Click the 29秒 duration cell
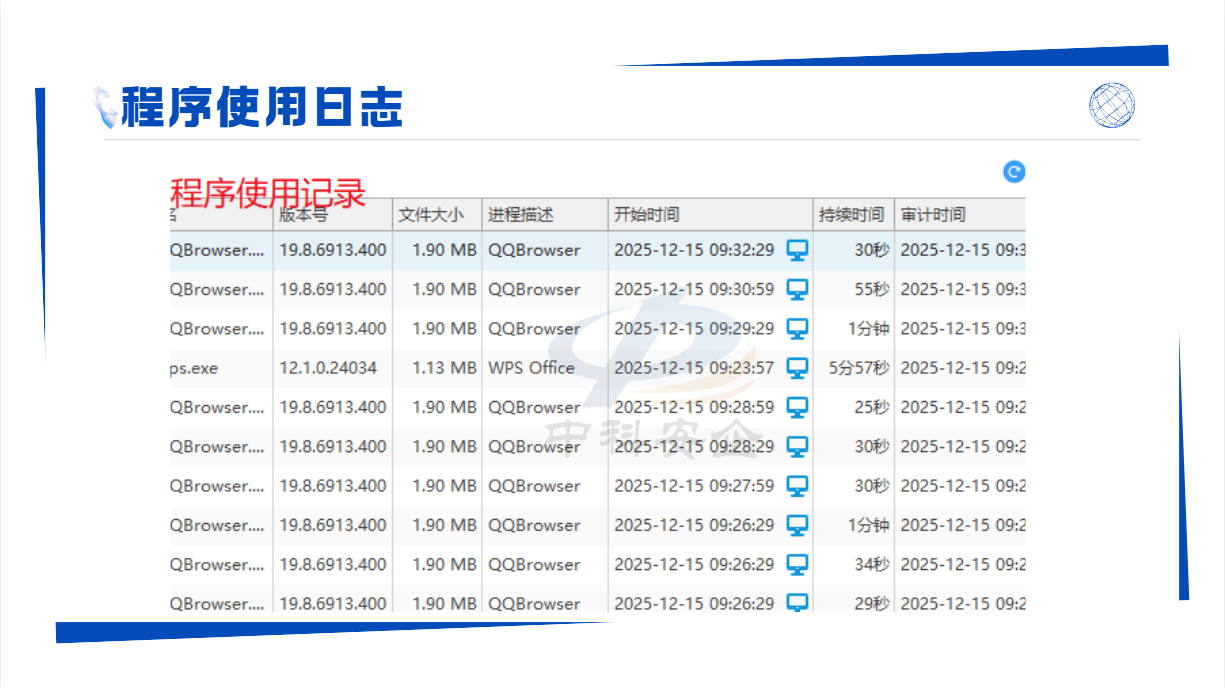The image size is (1225, 688). pos(872,603)
